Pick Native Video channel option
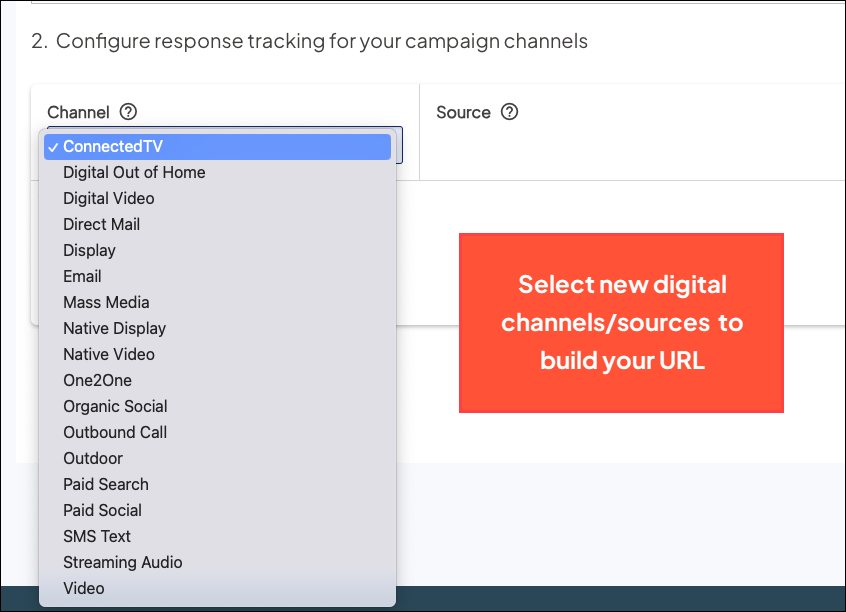Image resolution: width=846 pixels, height=612 pixels. (x=109, y=355)
